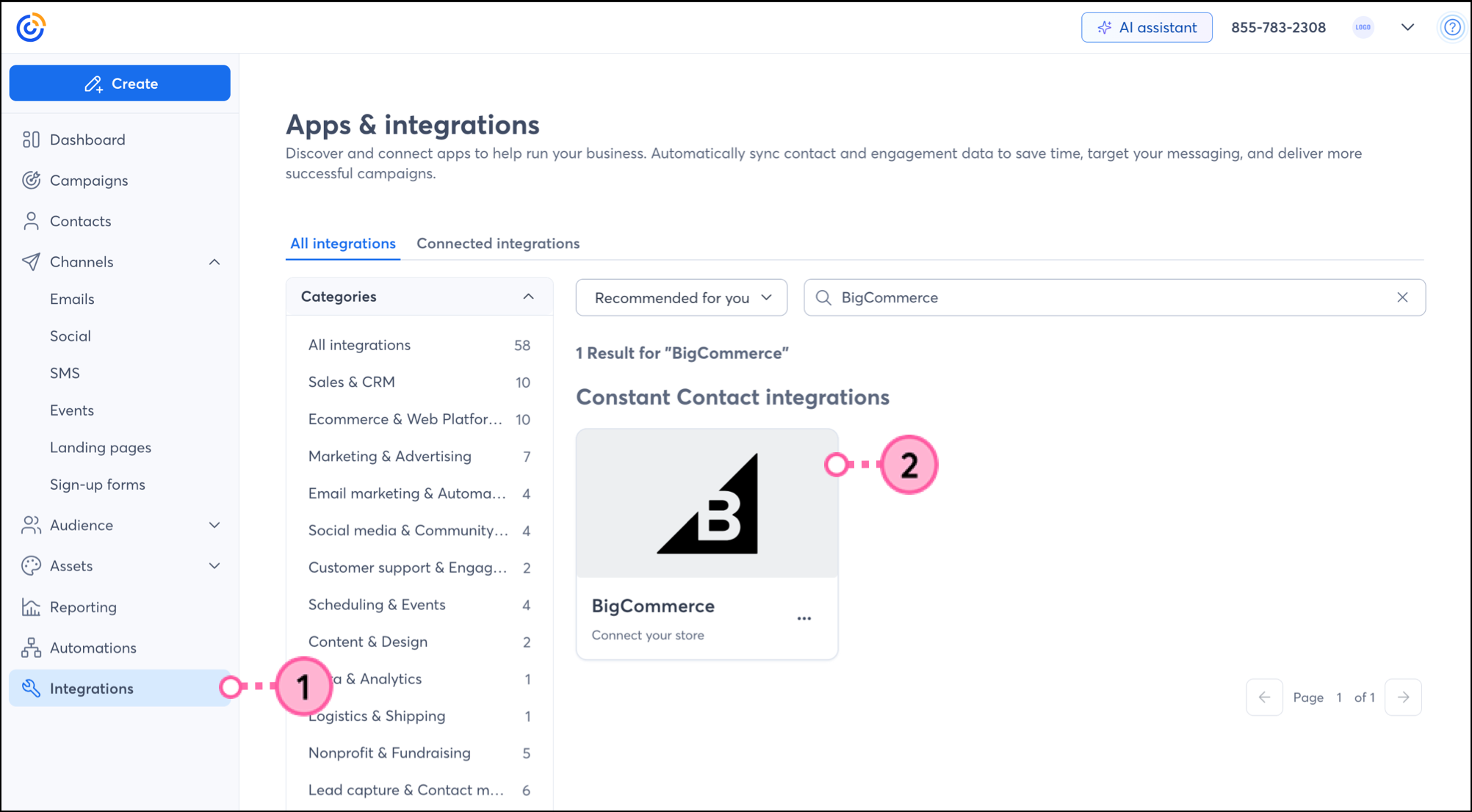Switch to the Connected integrations tab

point(498,244)
